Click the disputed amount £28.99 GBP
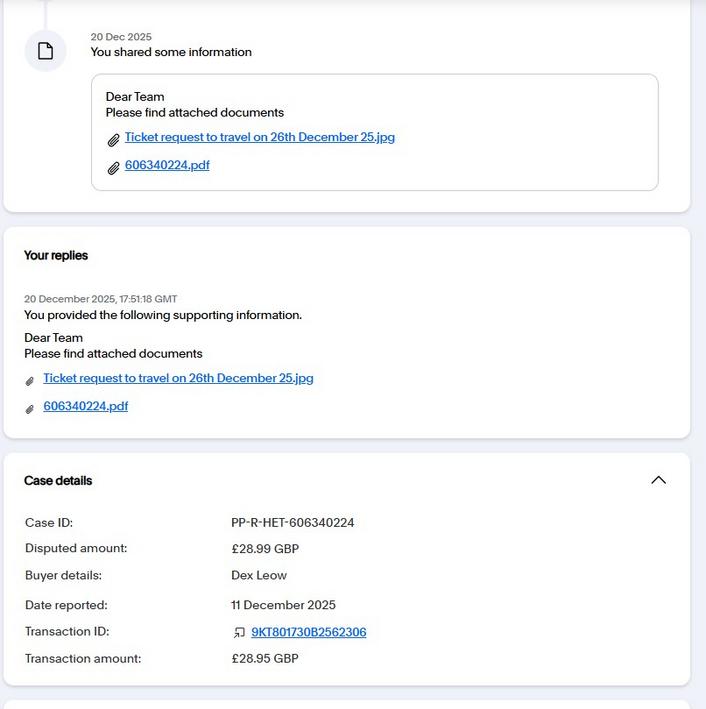706x709 pixels. tap(265, 549)
